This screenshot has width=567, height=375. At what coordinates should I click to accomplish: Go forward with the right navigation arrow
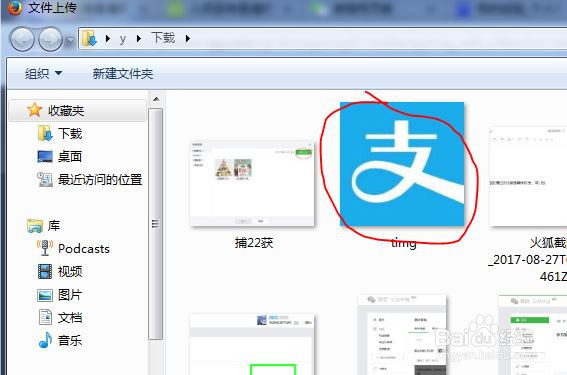pyautogui.click(x=50, y=39)
